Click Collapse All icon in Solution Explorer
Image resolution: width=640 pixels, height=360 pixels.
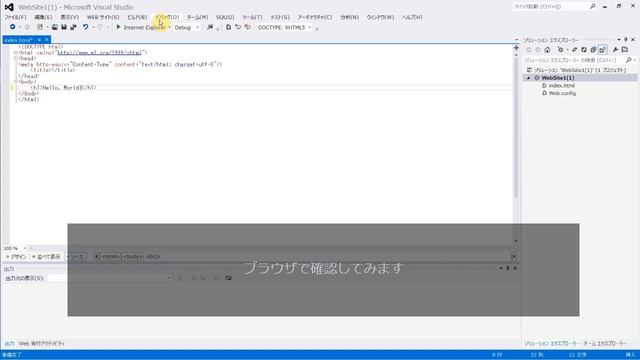pos(593,50)
